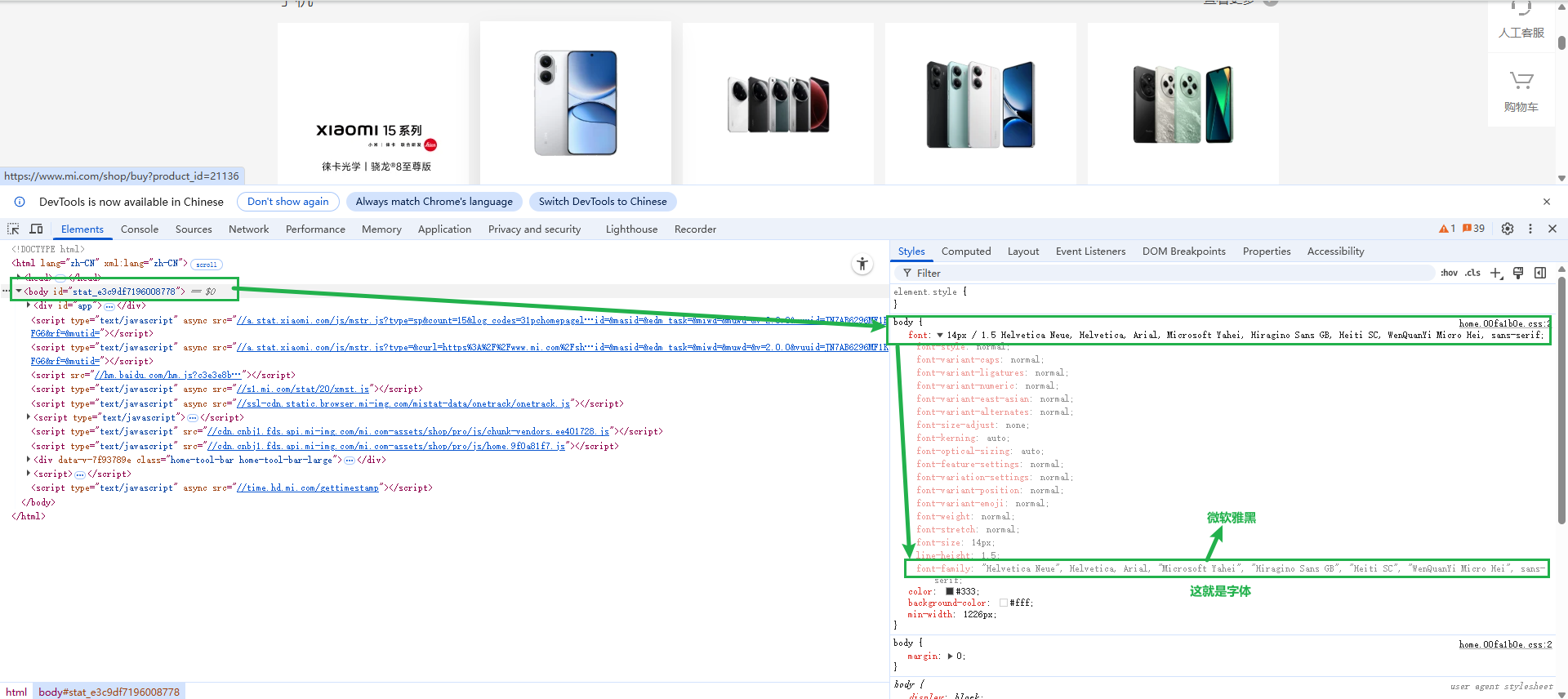Click the Don't show again button
This screenshot has height=699, width=1568.
click(288, 202)
